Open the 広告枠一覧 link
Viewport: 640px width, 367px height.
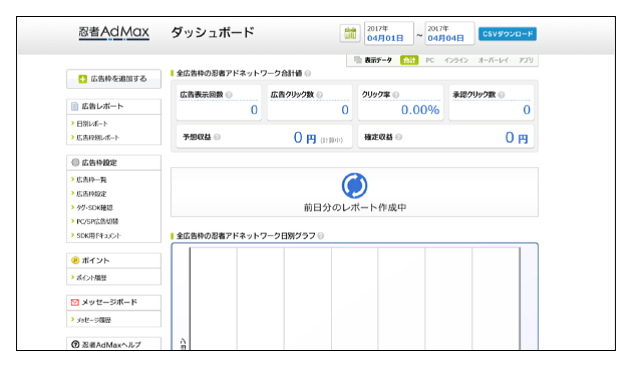coord(91,180)
